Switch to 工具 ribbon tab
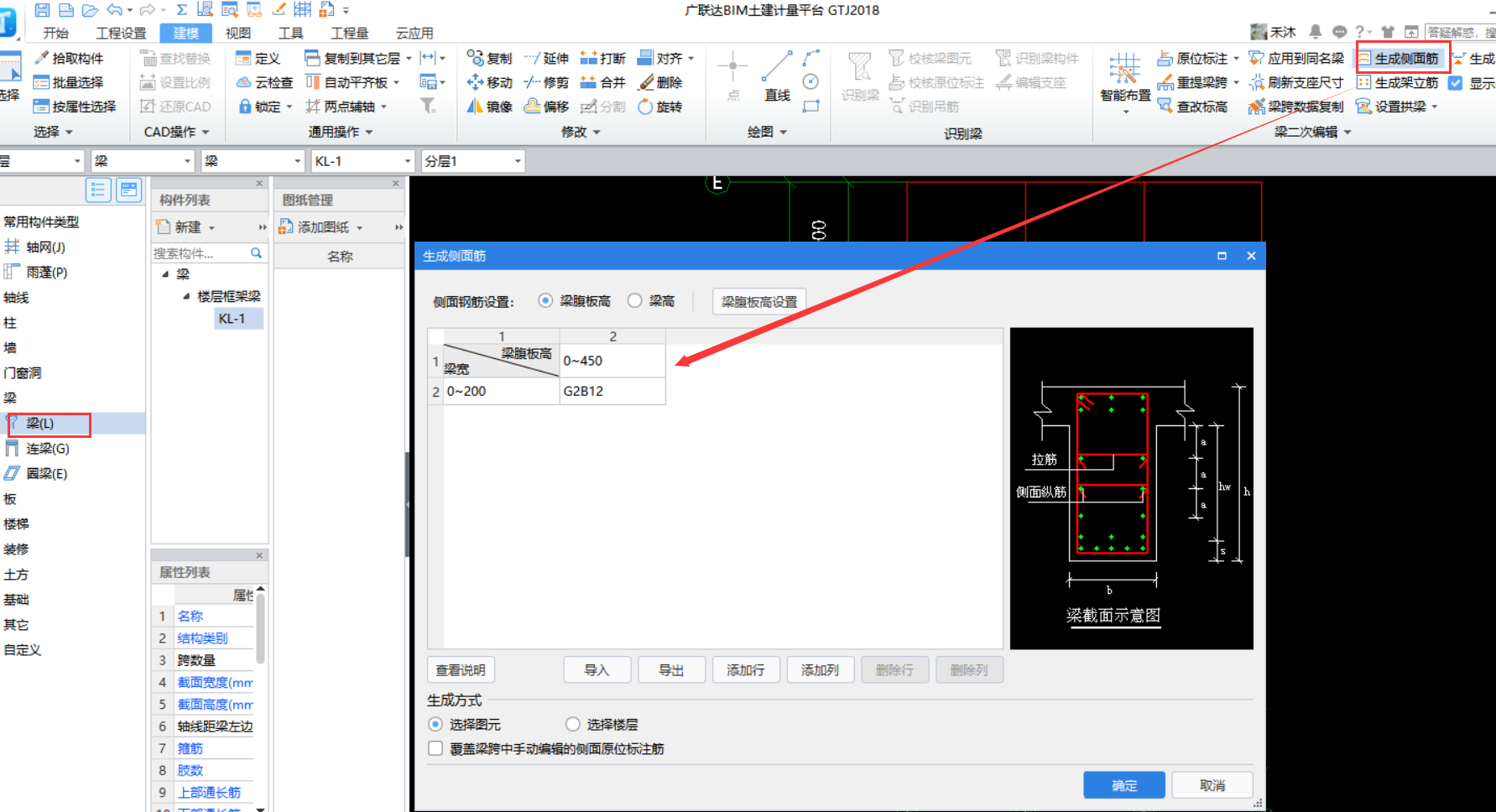Image resolution: width=1496 pixels, height=812 pixels. (x=290, y=33)
